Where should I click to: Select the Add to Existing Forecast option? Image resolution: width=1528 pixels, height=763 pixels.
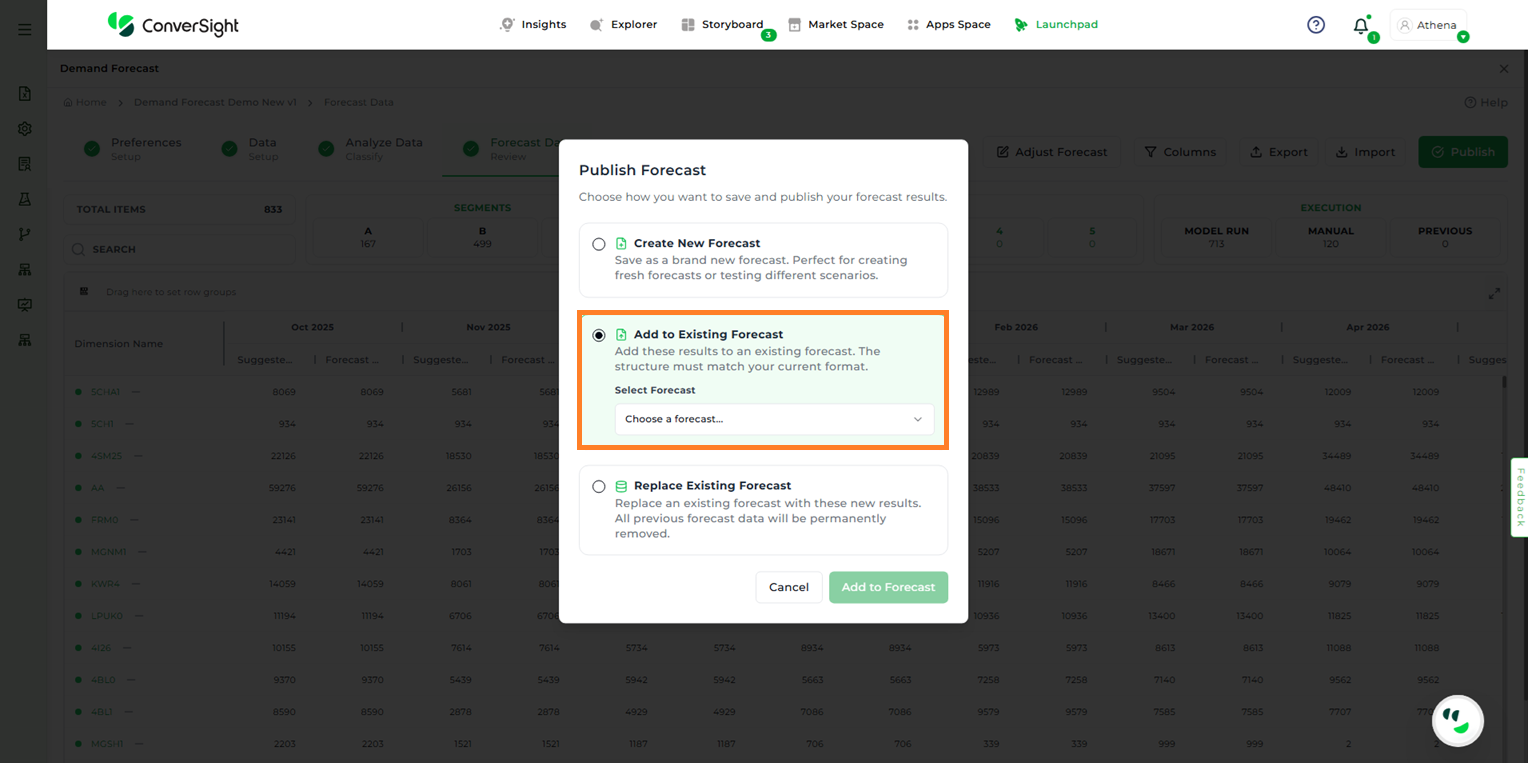(x=599, y=335)
